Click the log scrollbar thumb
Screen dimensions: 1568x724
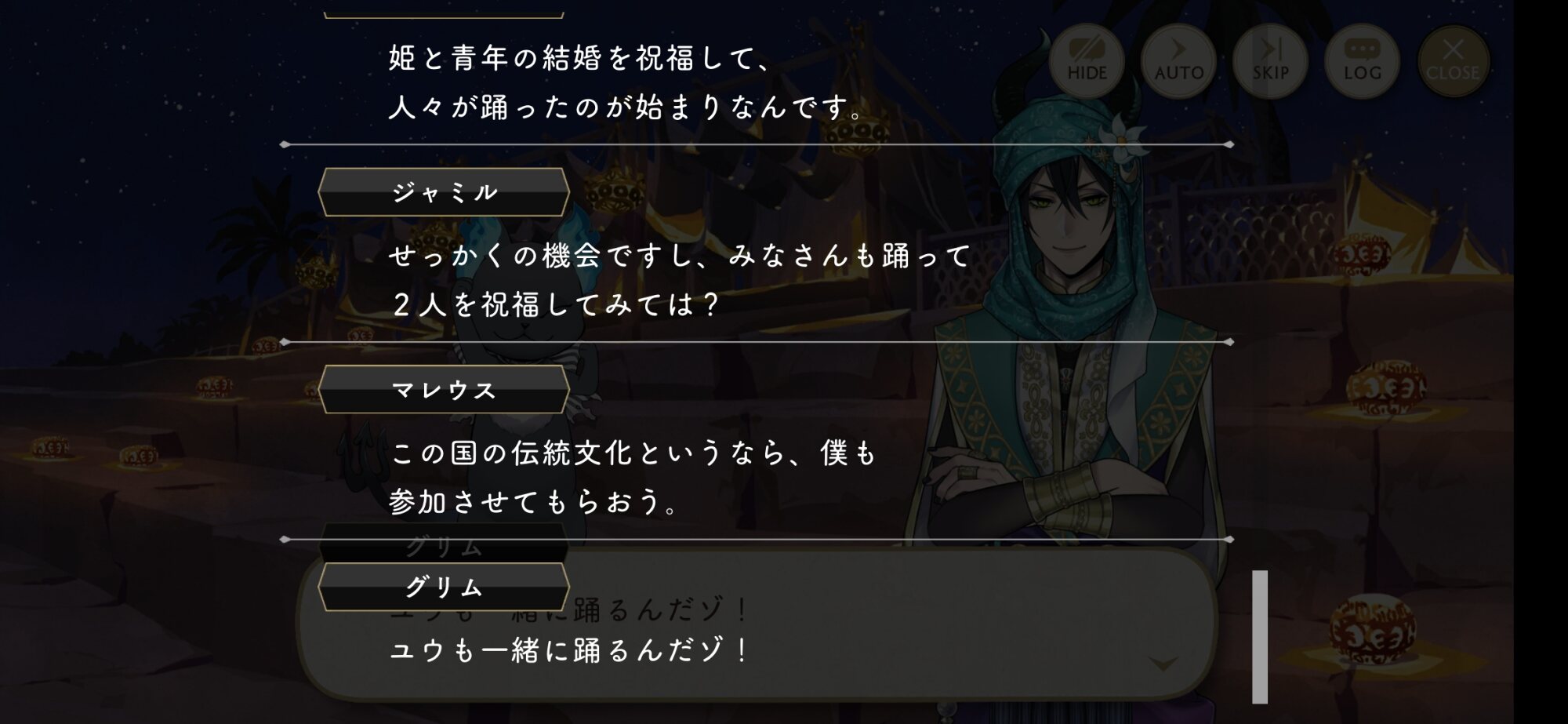(x=1260, y=636)
